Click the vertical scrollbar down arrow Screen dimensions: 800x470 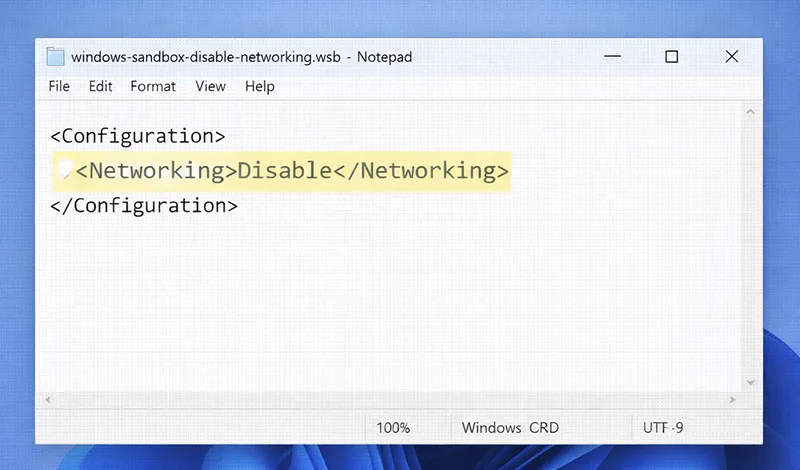[x=750, y=383]
